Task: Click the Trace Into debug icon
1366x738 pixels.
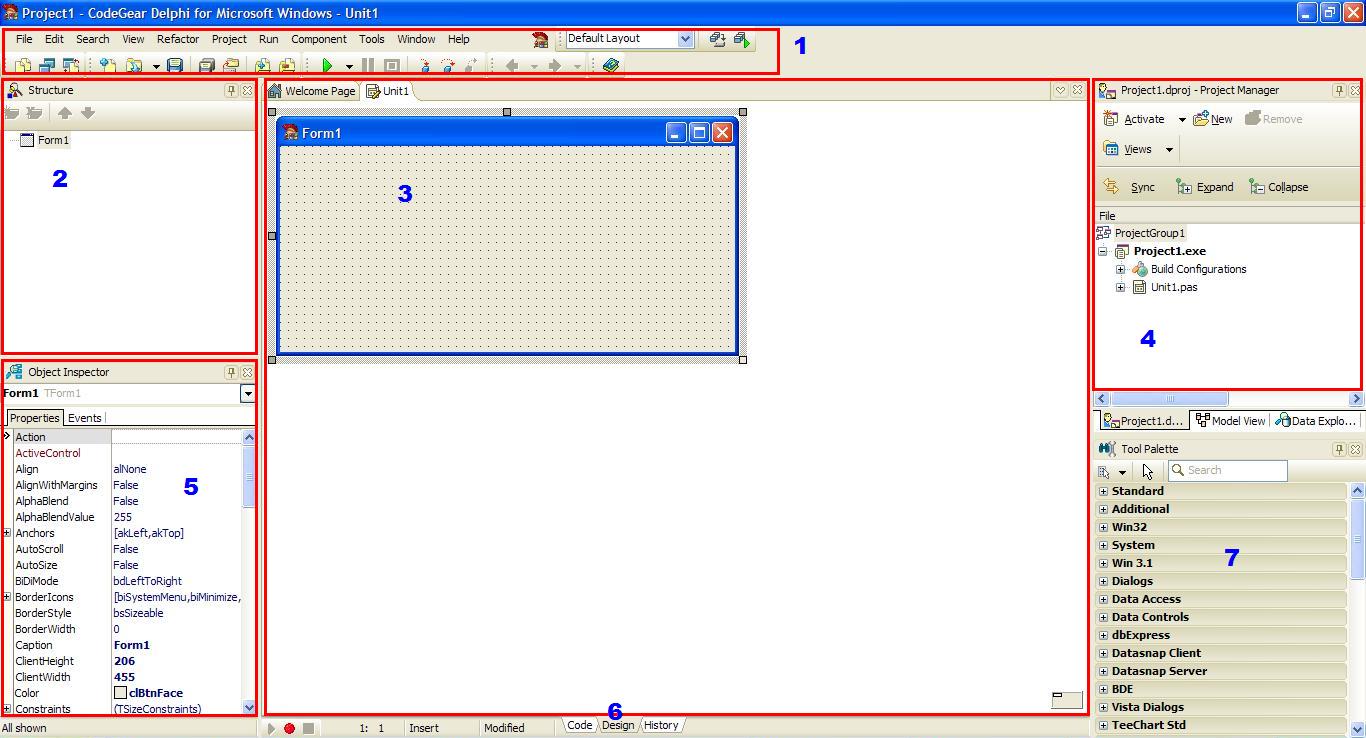Action: click(424, 65)
